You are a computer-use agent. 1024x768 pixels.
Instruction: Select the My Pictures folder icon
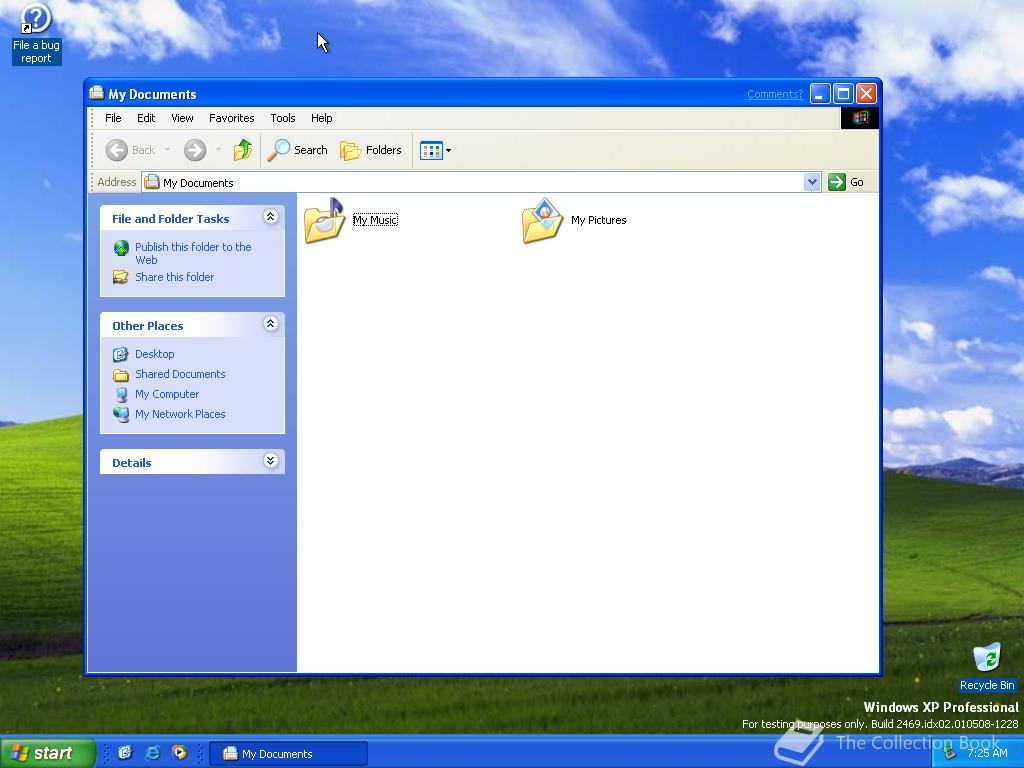[542, 221]
